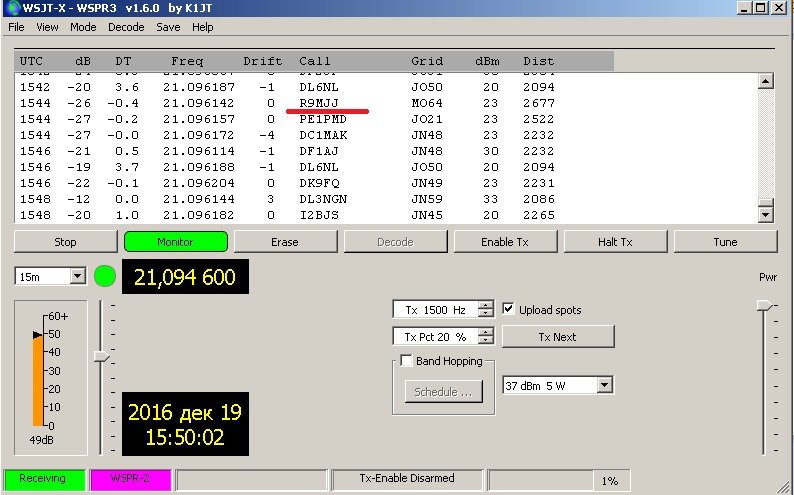
Task: Click the R9MJJ callsign entry
Action: [319, 103]
